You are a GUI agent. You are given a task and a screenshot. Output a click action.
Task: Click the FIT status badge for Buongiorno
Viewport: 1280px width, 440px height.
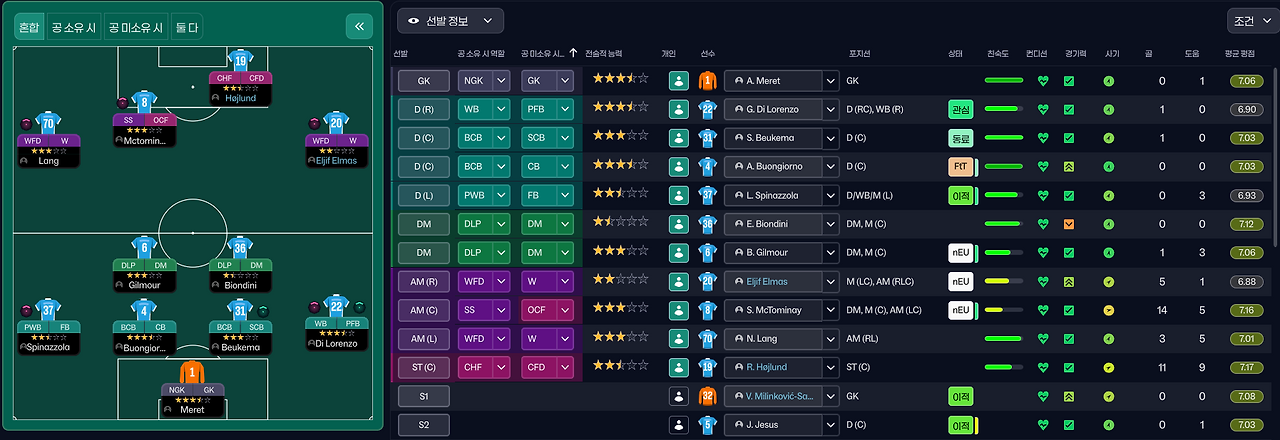[960, 167]
